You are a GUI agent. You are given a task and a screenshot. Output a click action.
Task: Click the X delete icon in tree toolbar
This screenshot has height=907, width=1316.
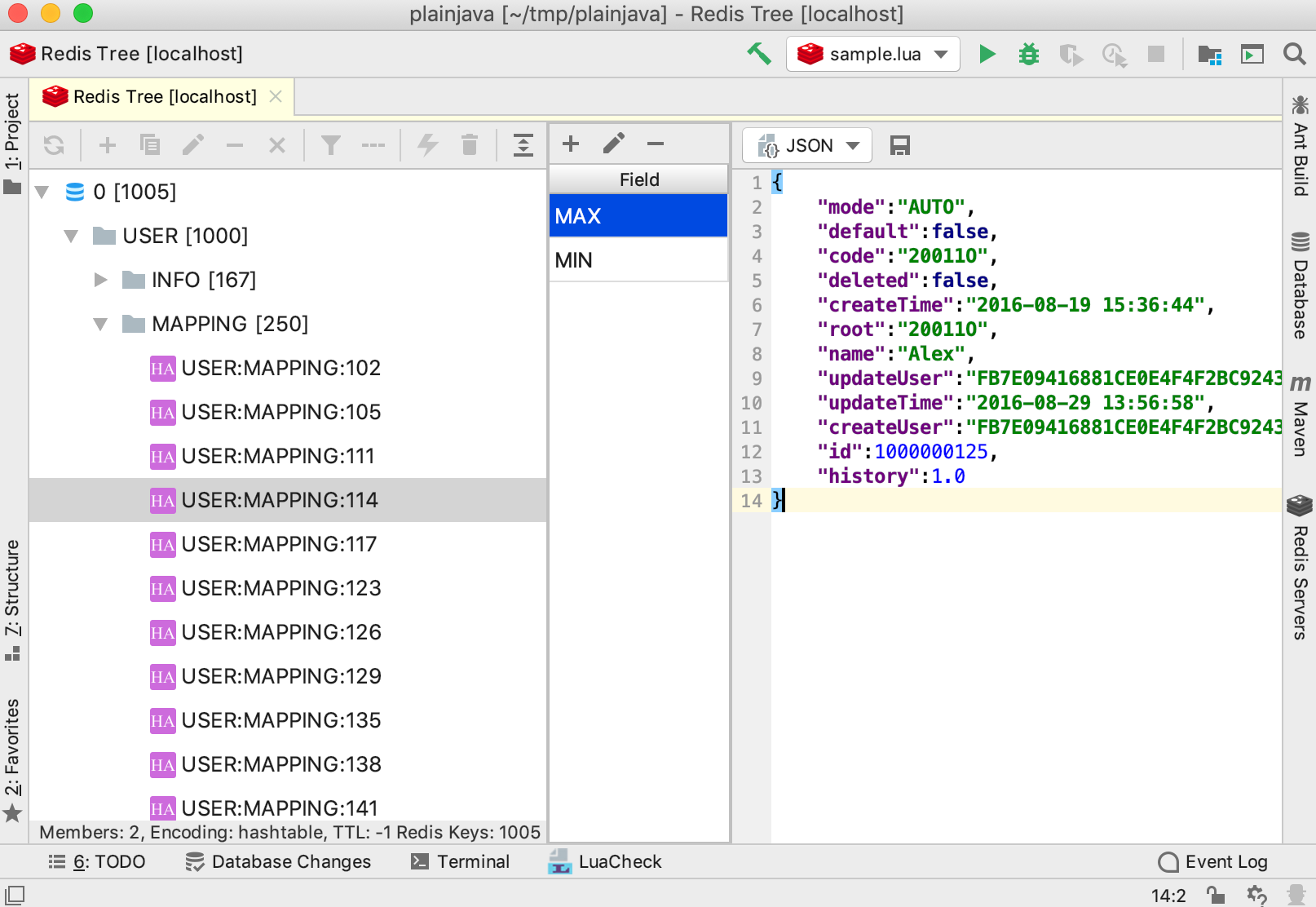(x=277, y=145)
